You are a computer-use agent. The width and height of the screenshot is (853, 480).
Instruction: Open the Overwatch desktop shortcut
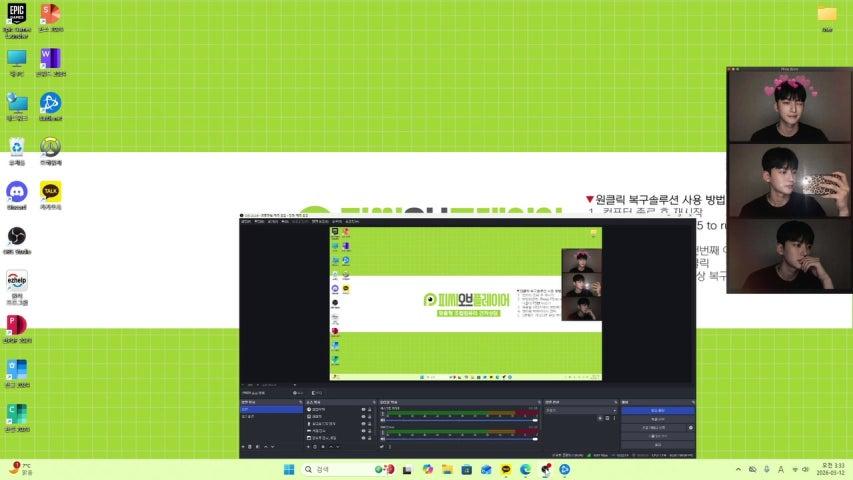coord(50,147)
